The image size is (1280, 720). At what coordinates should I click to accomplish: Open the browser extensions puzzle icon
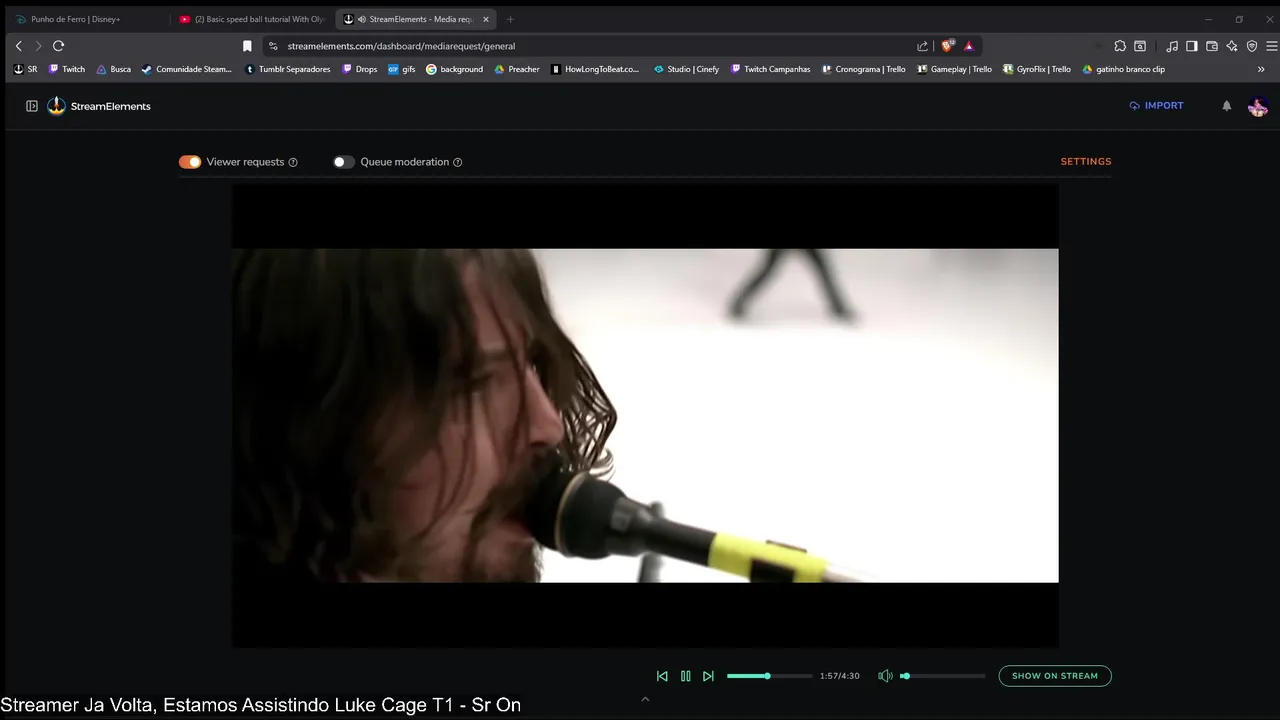point(1120,46)
